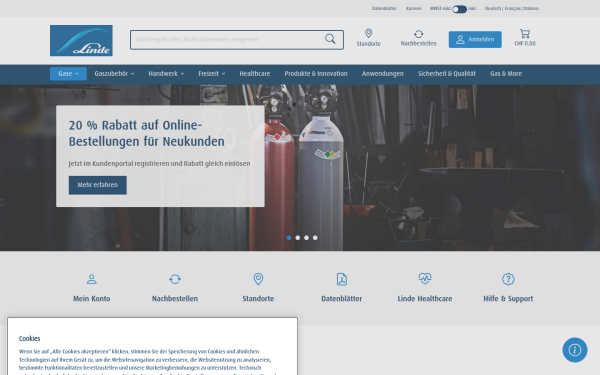The image size is (600, 375).
Task: Switch language to Italiano
Action: pos(531,8)
